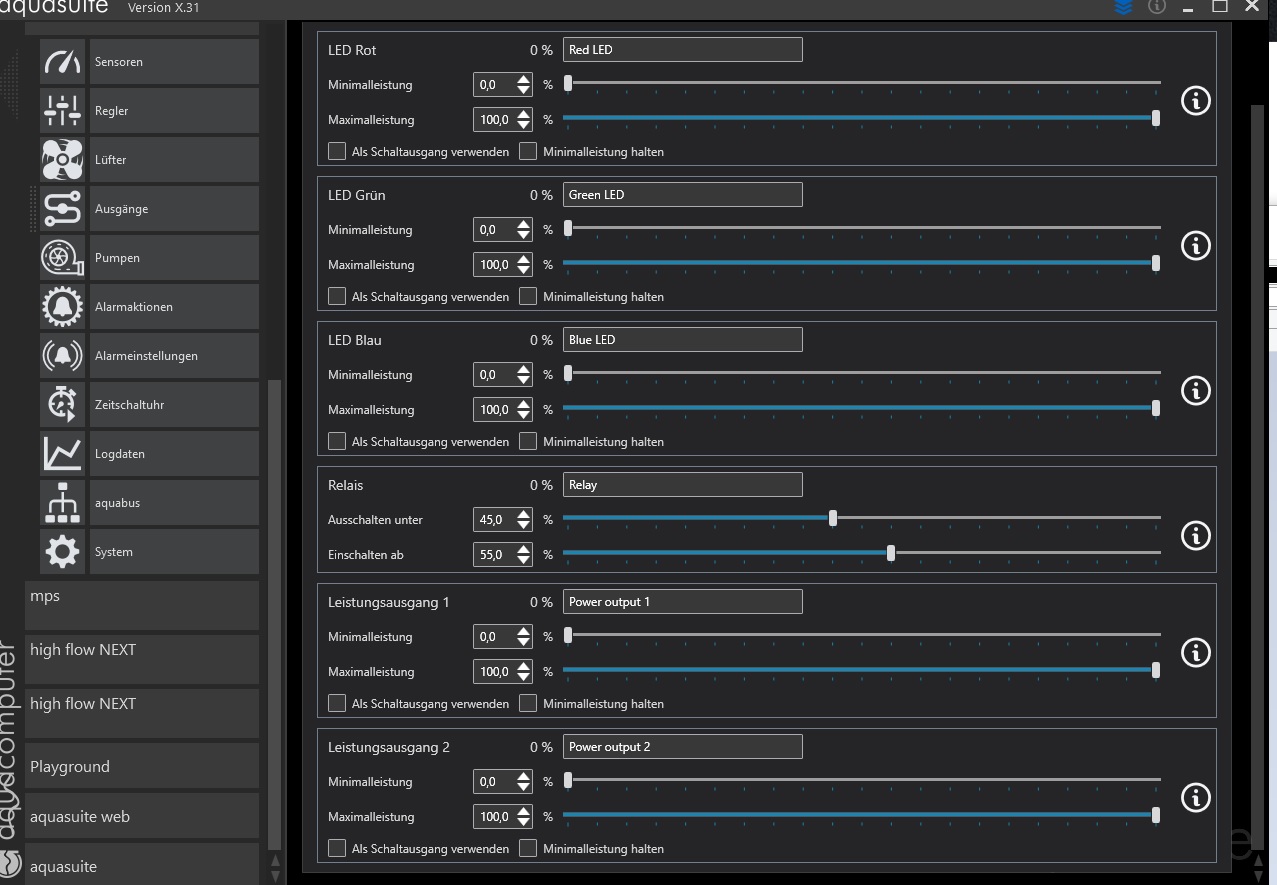Open the aquabus menu item
The height and width of the screenshot is (885, 1277).
click(x=173, y=503)
